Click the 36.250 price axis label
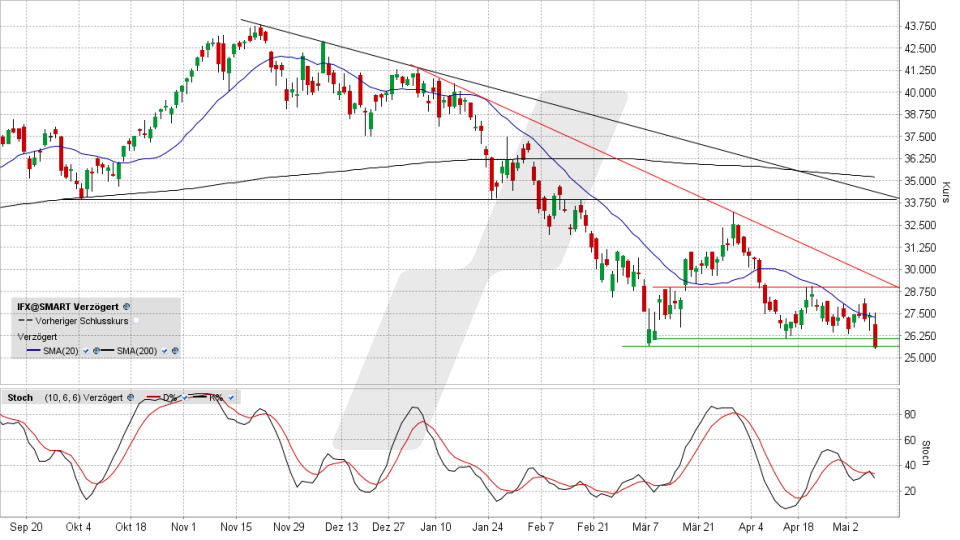Viewport: 960px width, 540px height. tap(920, 159)
